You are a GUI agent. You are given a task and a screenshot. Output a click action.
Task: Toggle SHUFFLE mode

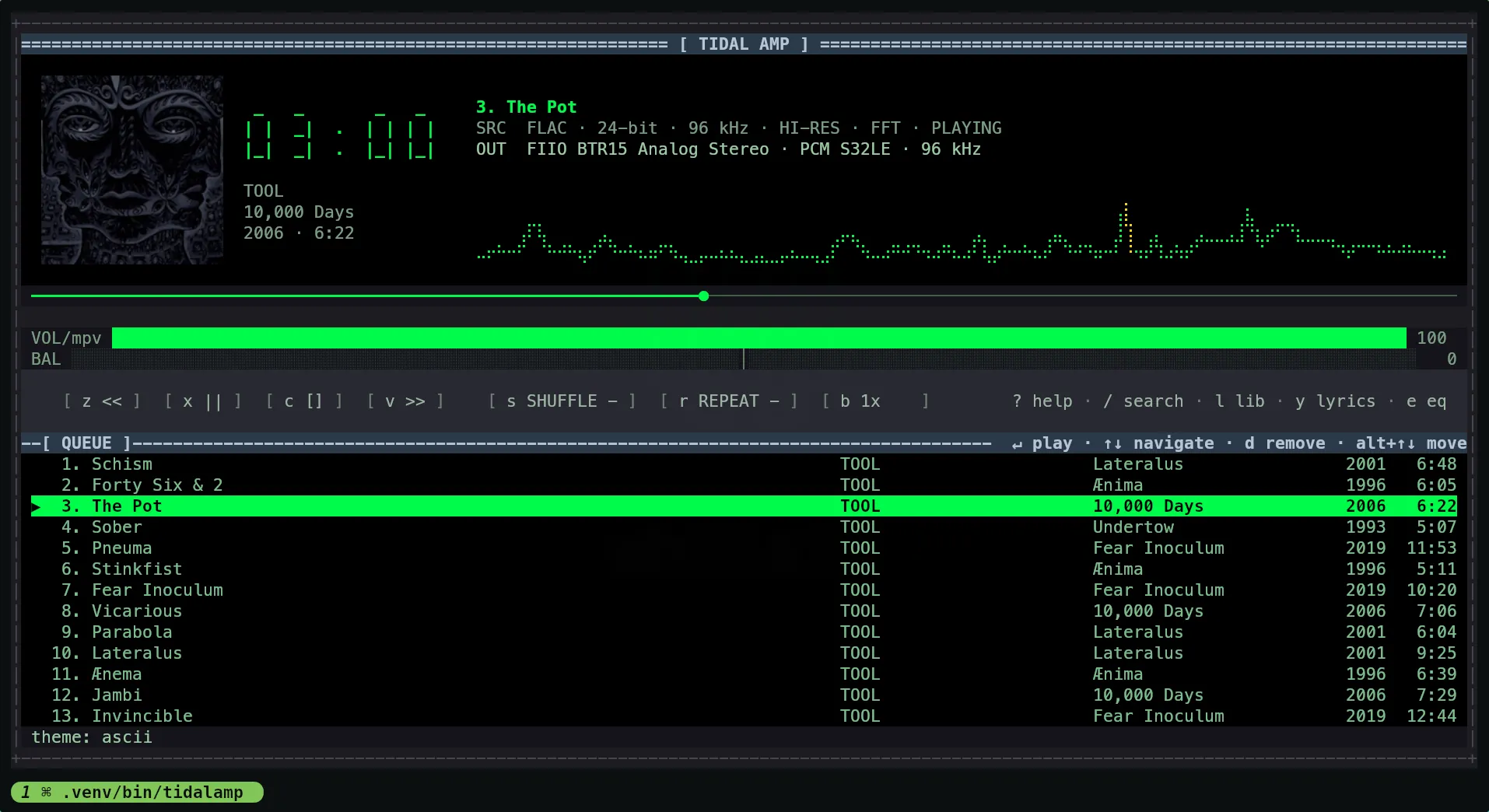click(x=562, y=401)
